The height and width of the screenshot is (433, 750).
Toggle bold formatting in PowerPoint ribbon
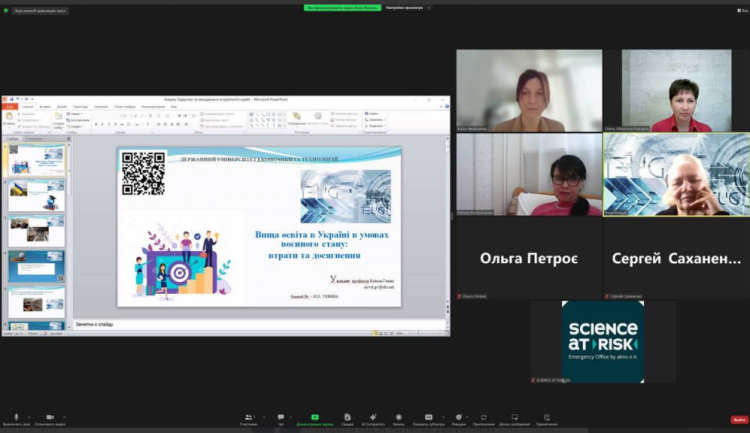click(97, 125)
